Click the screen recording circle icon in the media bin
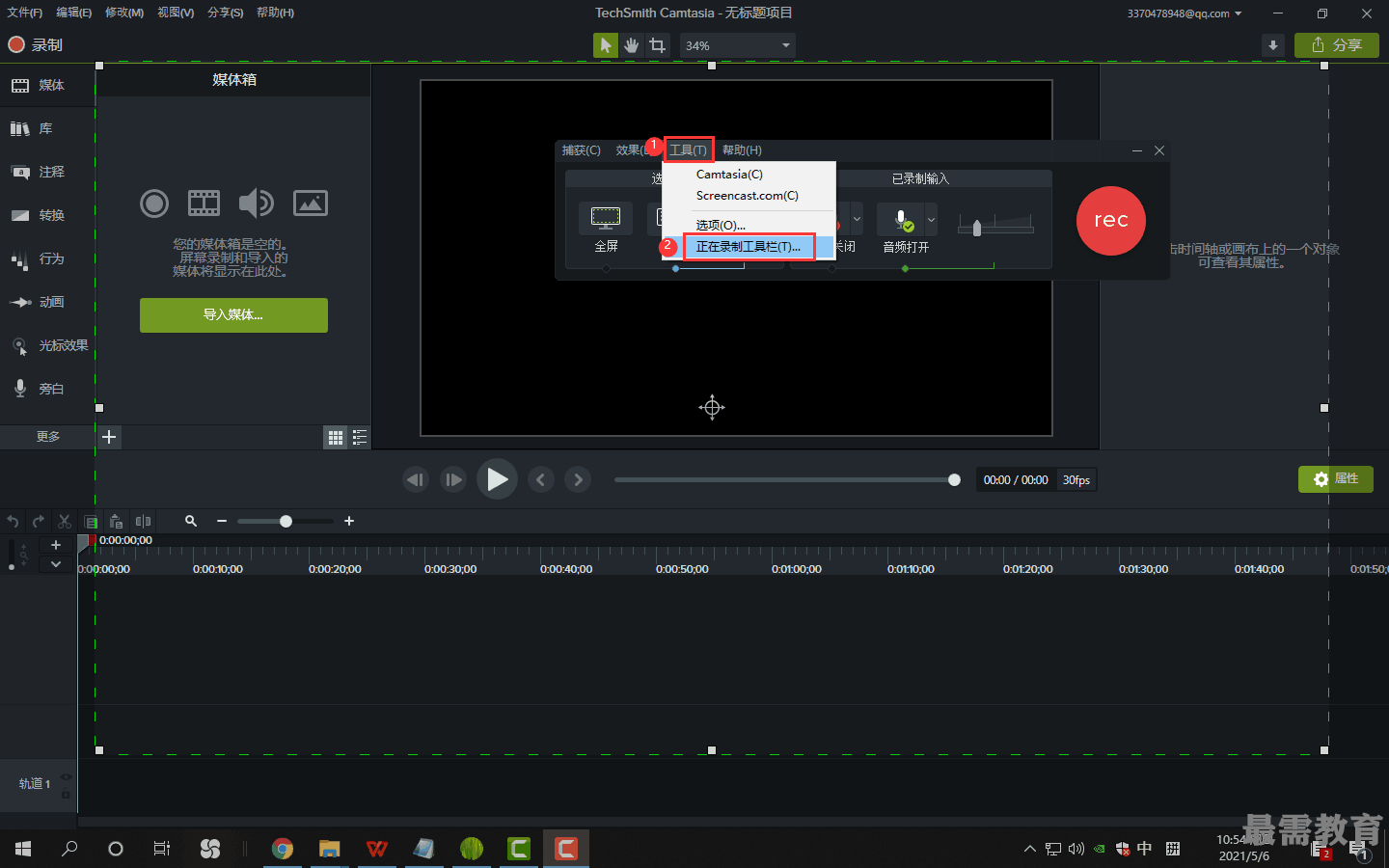The image size is (1389, 868). click(154, 203)
